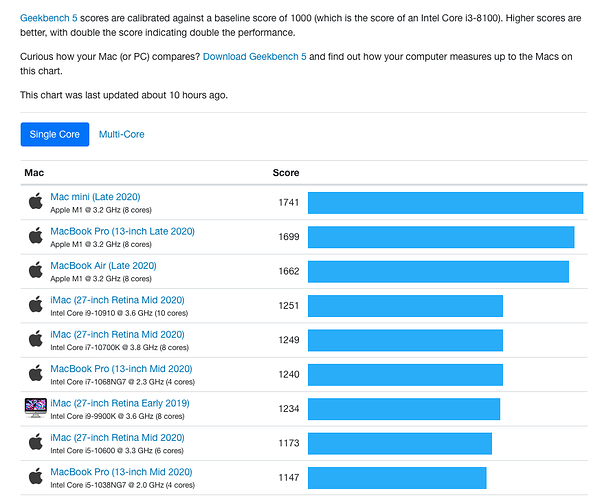Click the iMac Early 2019 score bar
Viewport: 602px width, 500px height.
pyautogui.click(x=404, y=409)
